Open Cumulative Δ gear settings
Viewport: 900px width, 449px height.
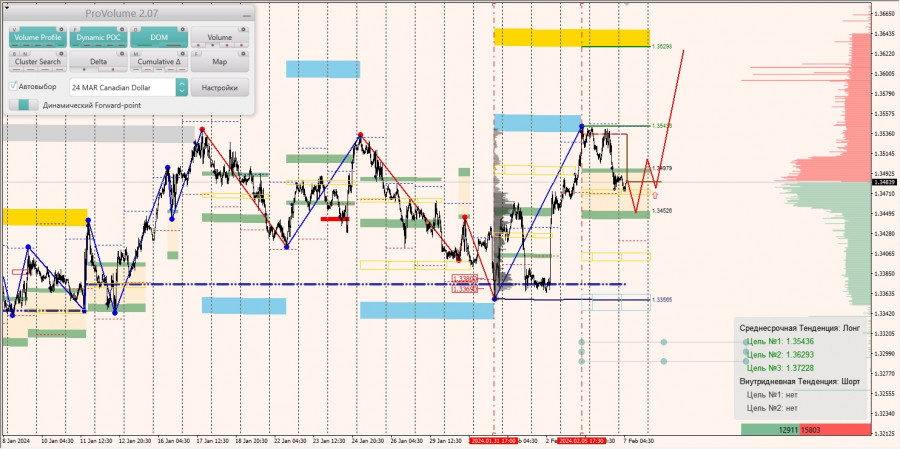click(183, 53)
